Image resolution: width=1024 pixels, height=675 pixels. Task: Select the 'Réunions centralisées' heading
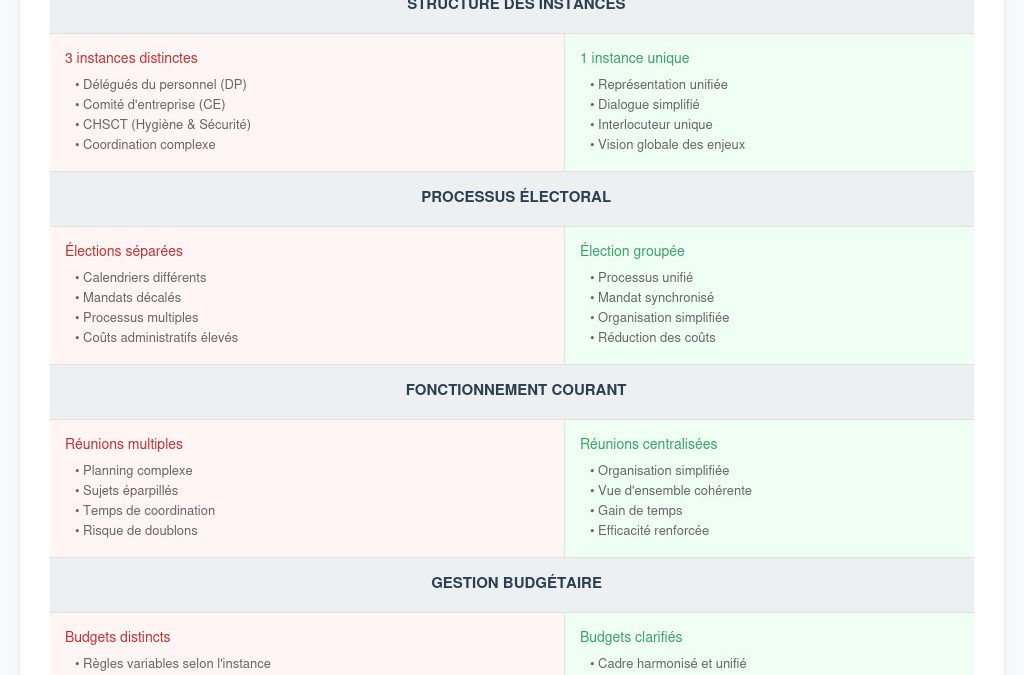(648, 444)
